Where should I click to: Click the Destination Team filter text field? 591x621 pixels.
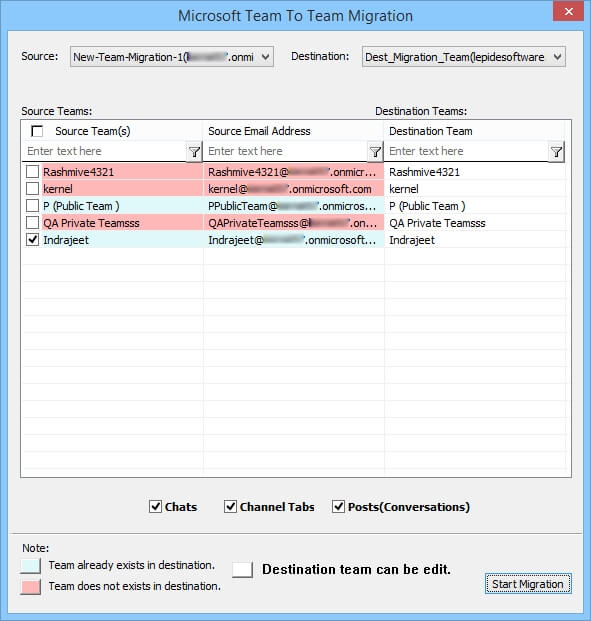(x=467, y=151)
